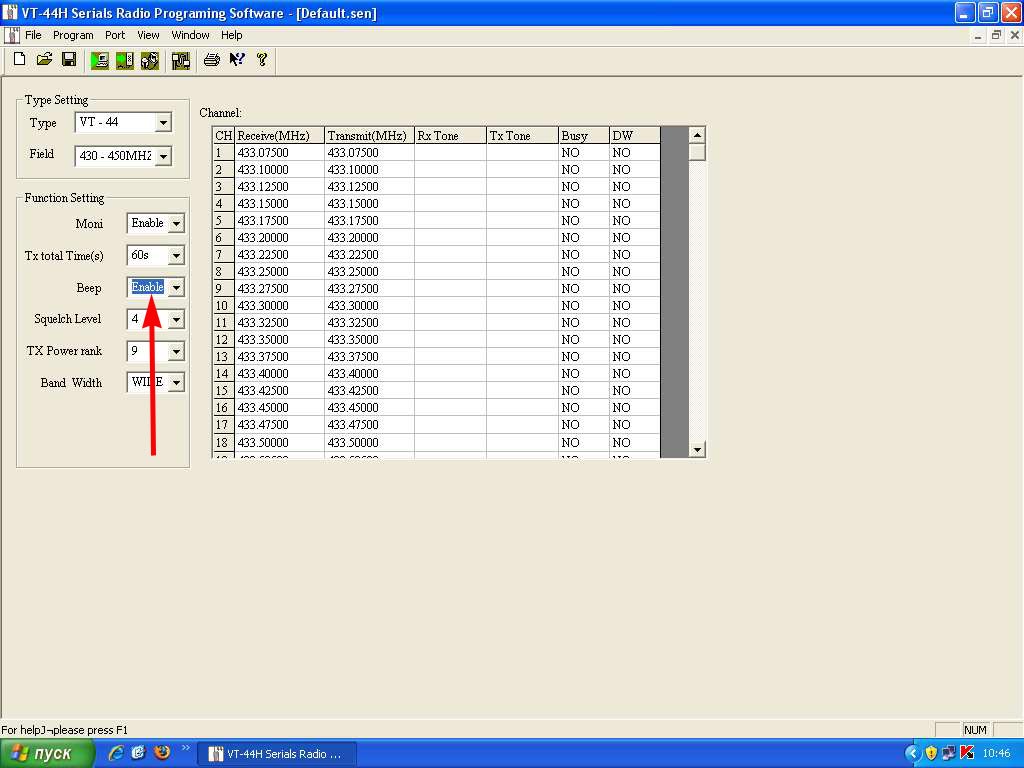1024x768 pixels.
Task: Select the Receive cell 433.12500 of channel 3
Action: 280,187
